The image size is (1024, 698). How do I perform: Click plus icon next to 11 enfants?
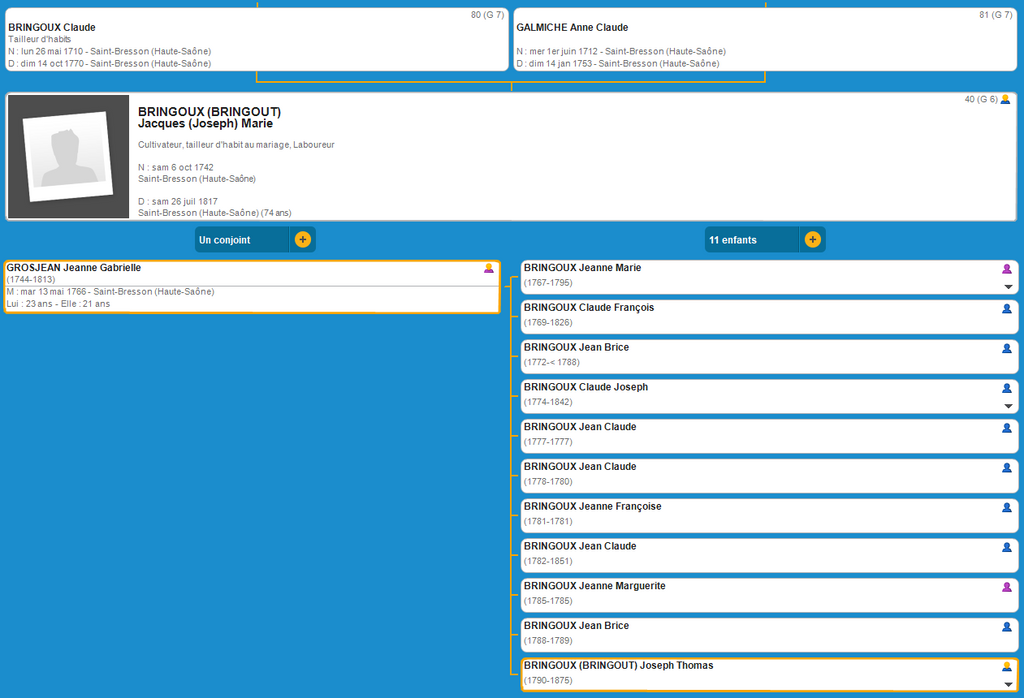click(x=812, y=240)
